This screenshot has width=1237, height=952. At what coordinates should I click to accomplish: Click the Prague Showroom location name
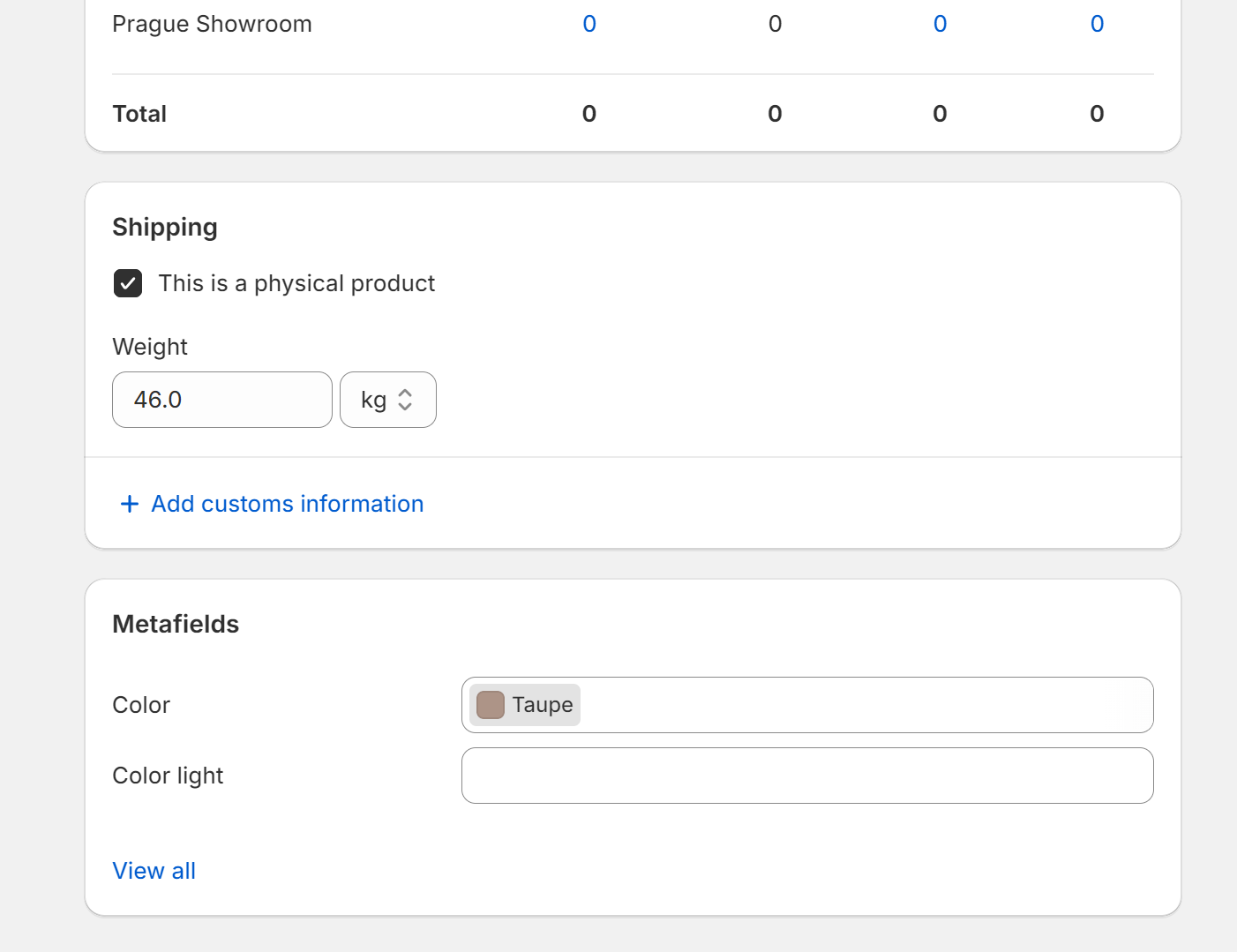tap(212, 24)
